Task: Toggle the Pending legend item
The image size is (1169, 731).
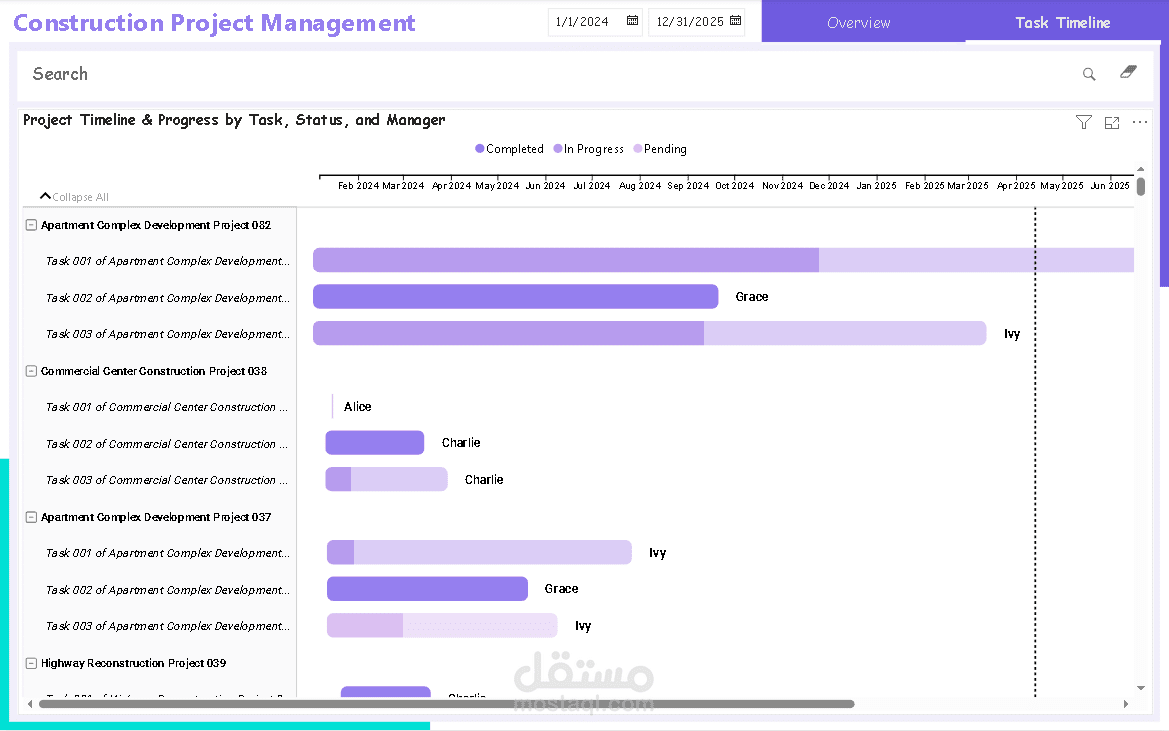Action: [660, 149]
